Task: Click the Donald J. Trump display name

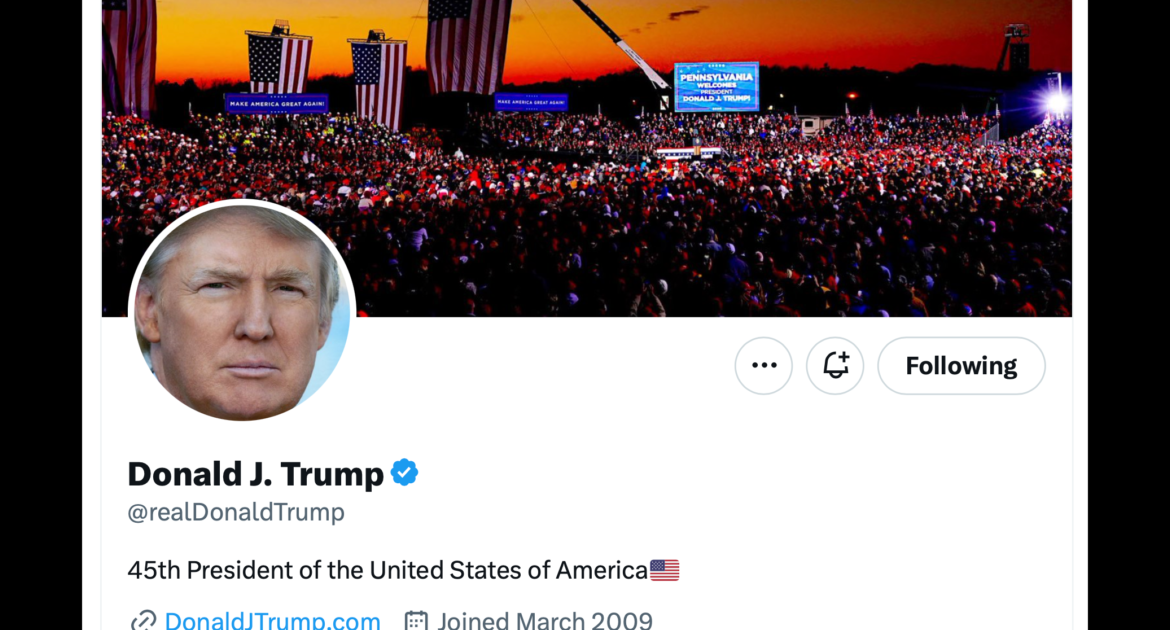Action: [255, 474]
